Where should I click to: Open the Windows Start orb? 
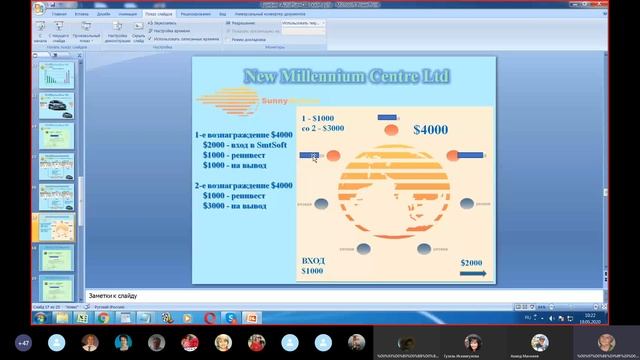click(x=40, y=318)
